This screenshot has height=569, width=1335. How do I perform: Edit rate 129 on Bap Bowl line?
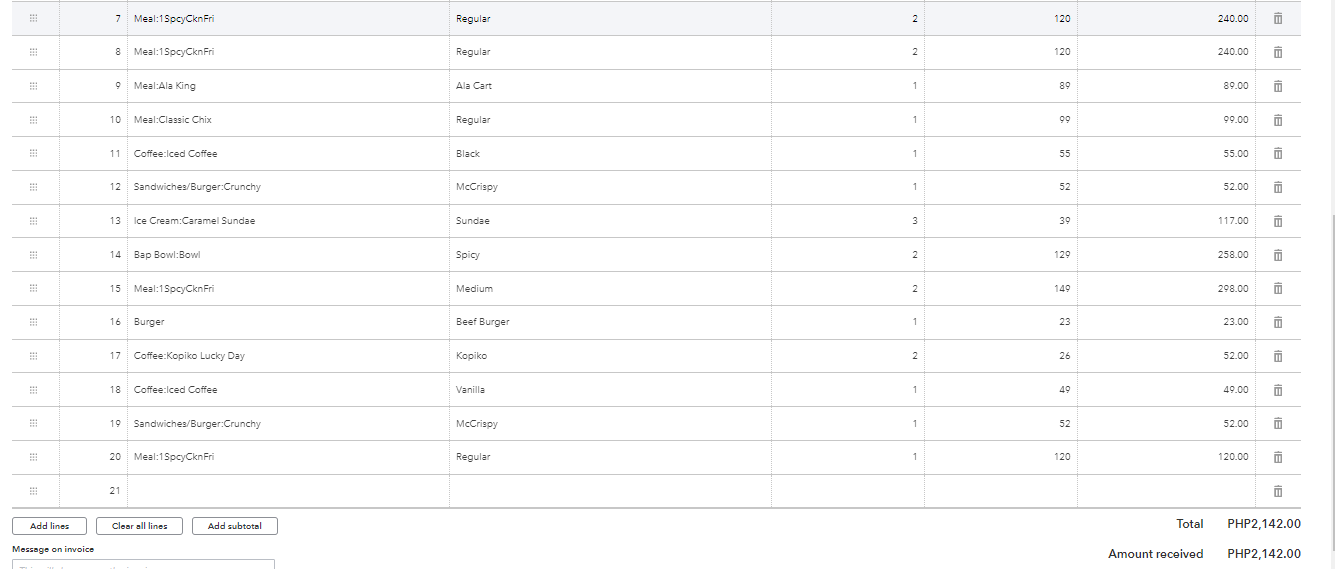[1001, 255]
